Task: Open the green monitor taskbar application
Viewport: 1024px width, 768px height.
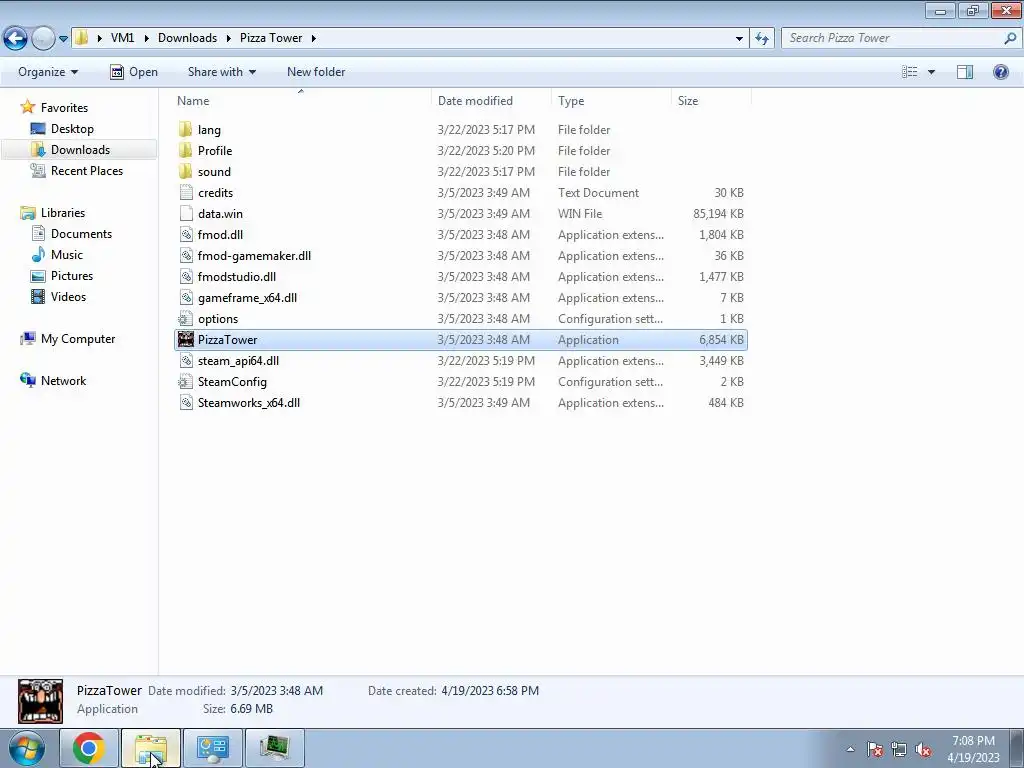Action: click(274, 748)
